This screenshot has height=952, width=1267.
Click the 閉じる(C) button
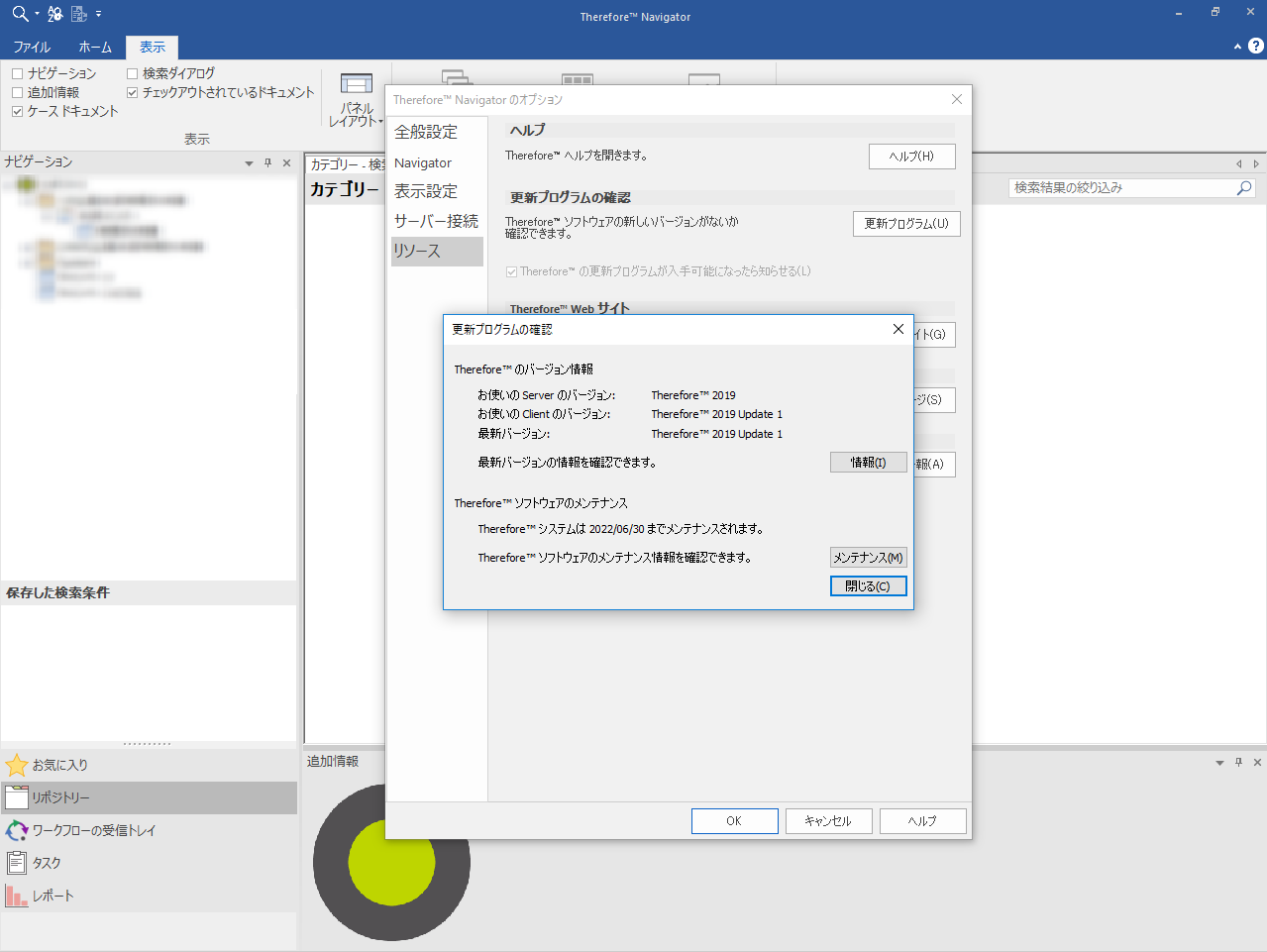point(869,586)
